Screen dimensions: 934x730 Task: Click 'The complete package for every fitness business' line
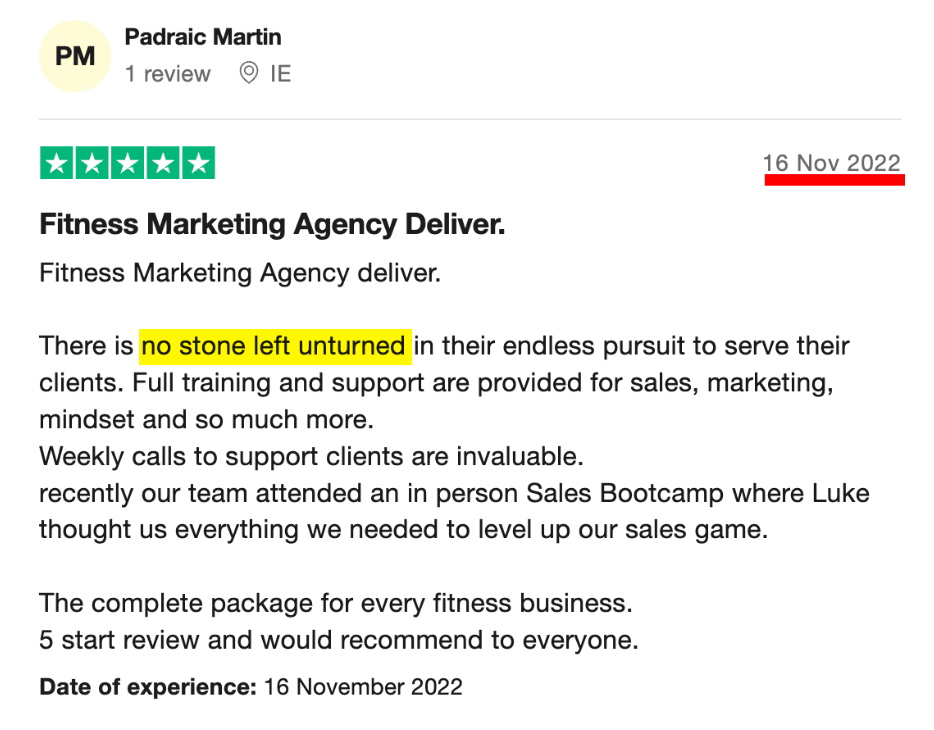(x=336, y=603)
